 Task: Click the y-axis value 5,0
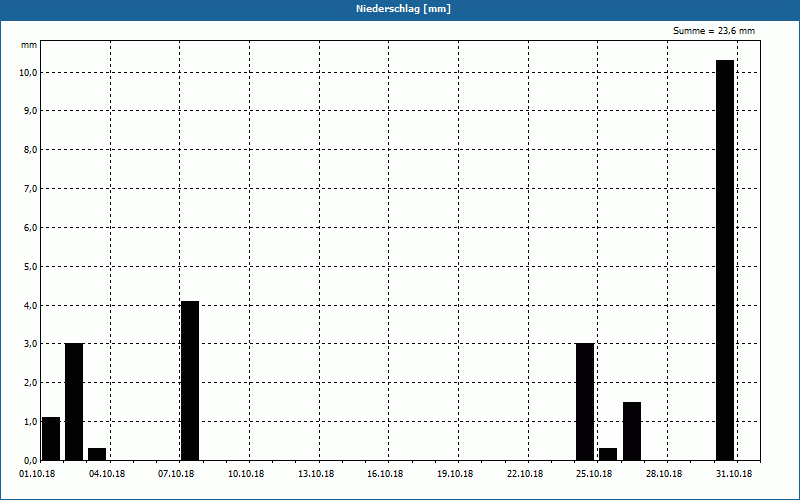(x=31, y=266)
